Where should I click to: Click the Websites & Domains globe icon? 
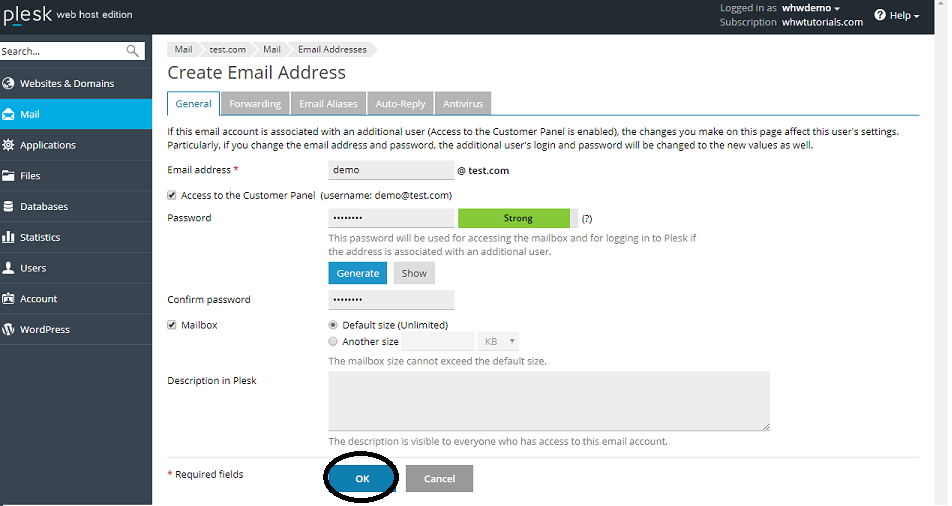(x=9, y=84)
